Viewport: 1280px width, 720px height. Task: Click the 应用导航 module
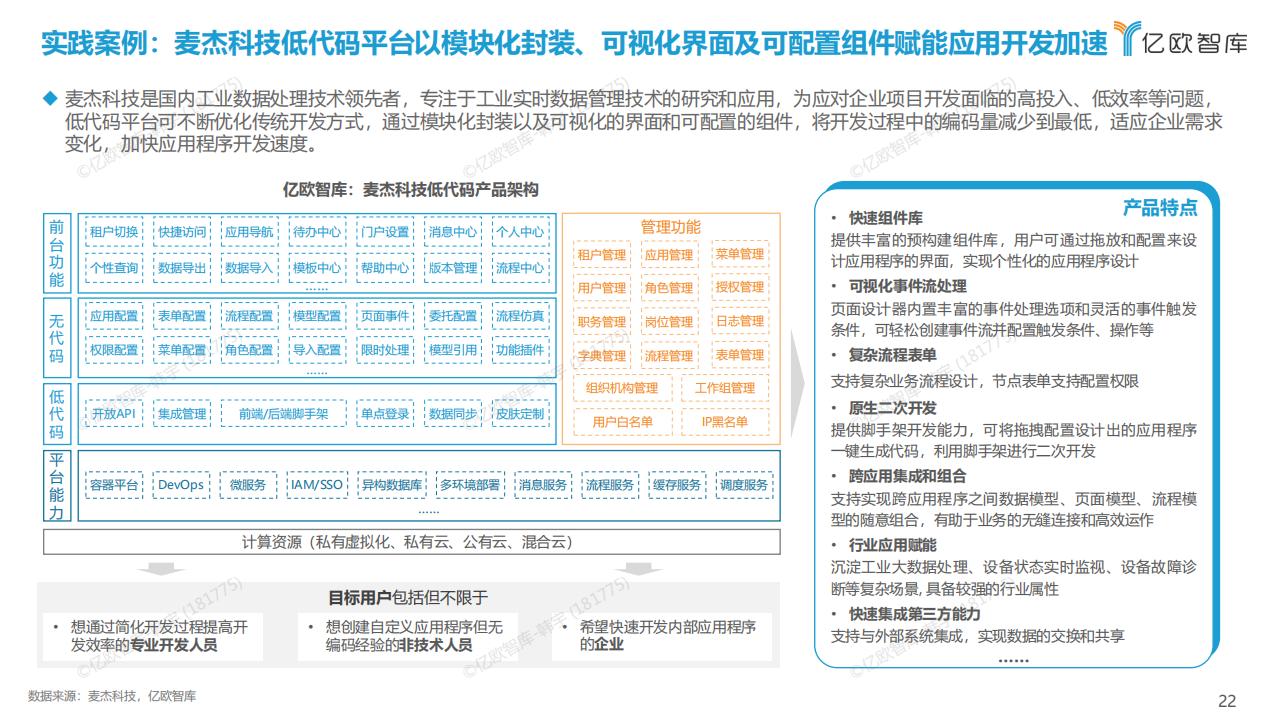point(250,232)
